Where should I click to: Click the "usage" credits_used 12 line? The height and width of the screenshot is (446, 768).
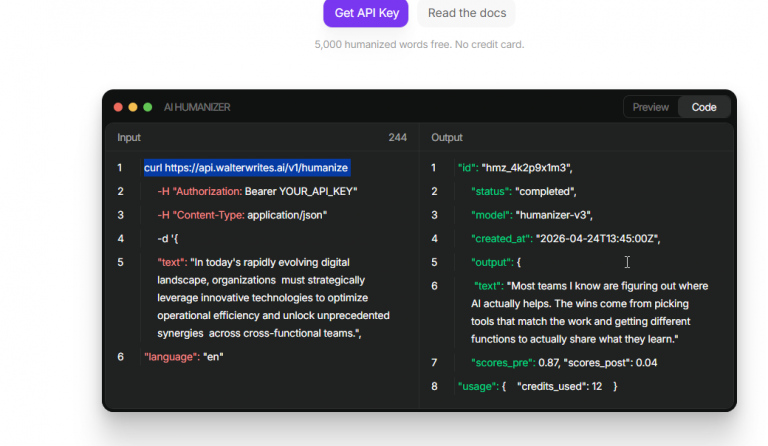coord(537,386)
